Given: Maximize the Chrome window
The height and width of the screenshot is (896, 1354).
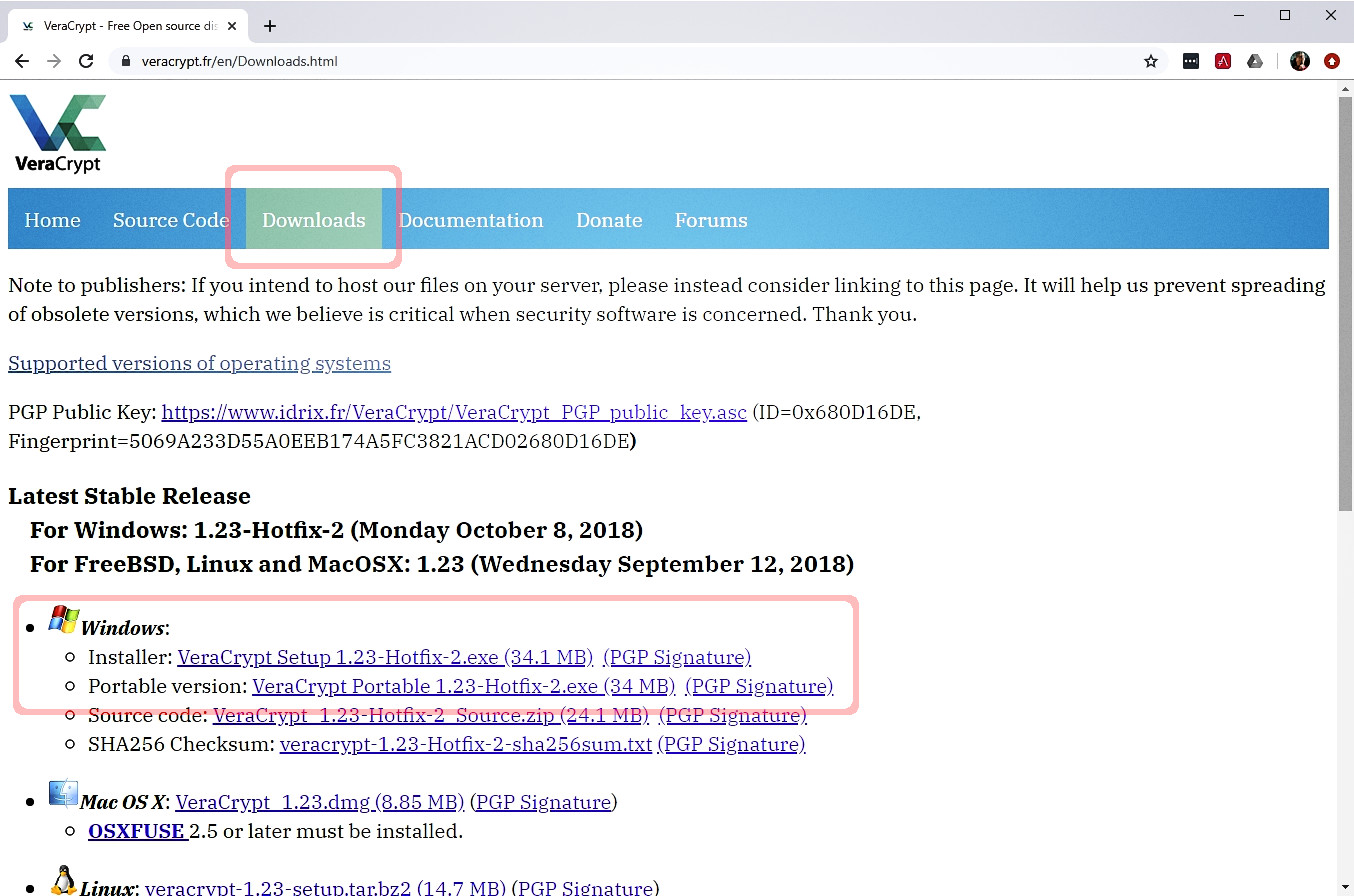Looking at the screenshot, I should click(x=1285, y=15).
